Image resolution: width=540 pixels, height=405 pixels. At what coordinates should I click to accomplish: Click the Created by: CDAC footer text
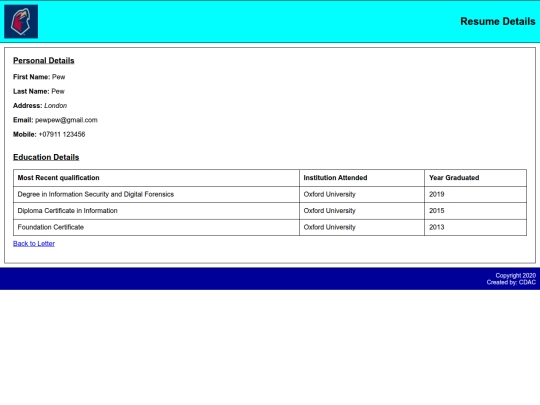tap(511, 282)
